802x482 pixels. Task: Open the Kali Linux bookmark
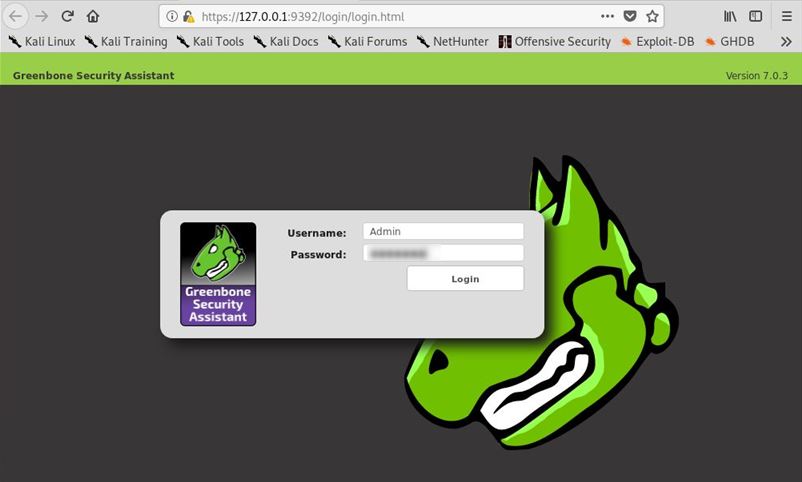point(42,41)
